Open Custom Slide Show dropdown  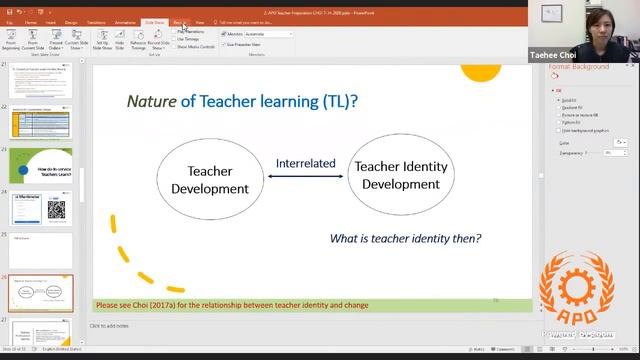pyautogui.click(x=76, y=40)
